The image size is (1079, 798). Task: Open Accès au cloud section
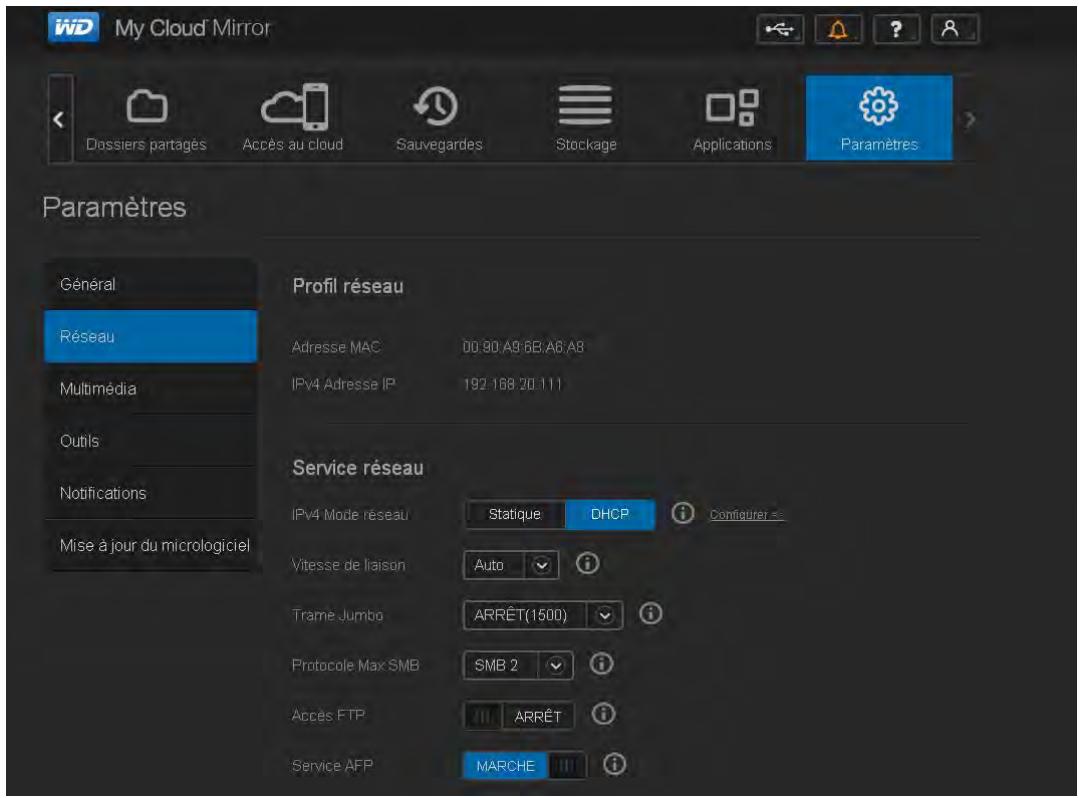coord(293,118)
